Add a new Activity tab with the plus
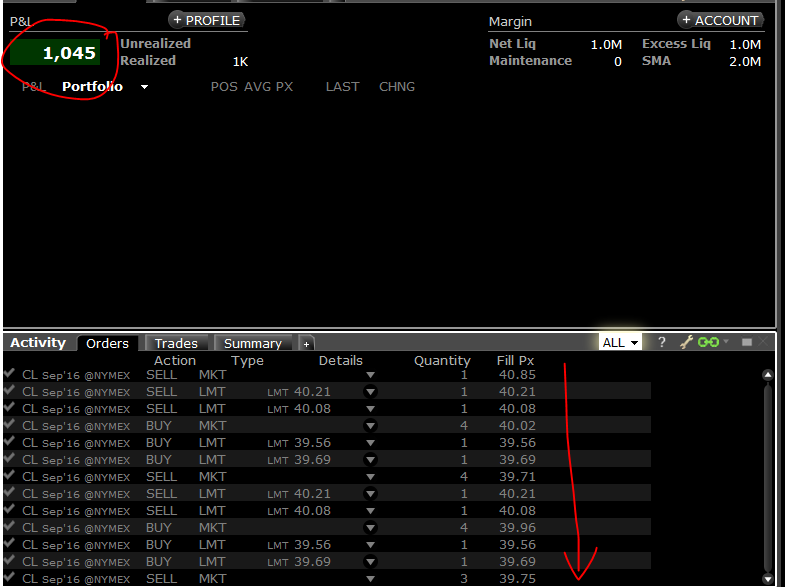 pos(306,344)
